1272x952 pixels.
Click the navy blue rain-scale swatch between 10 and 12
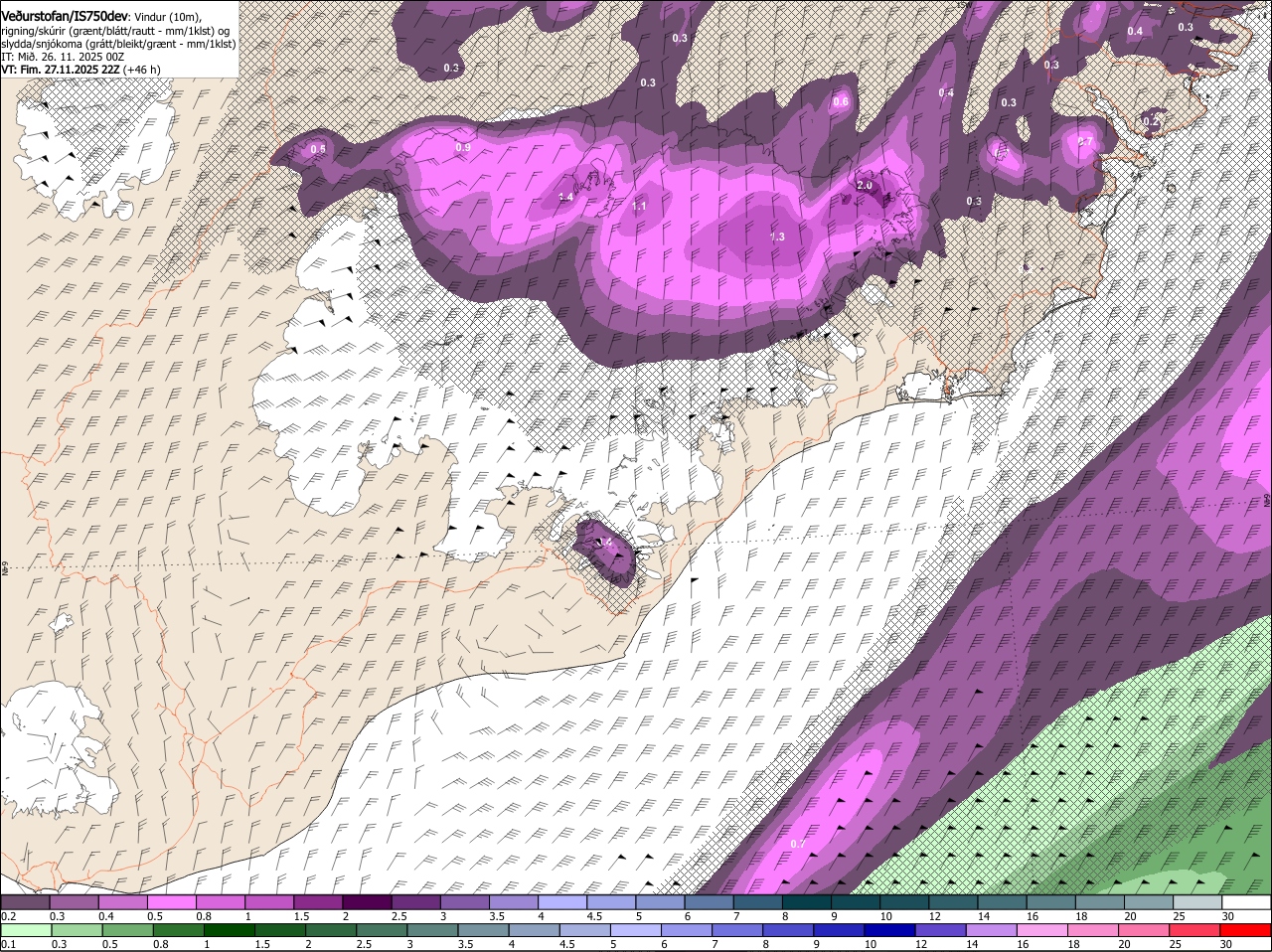[888, 930]
